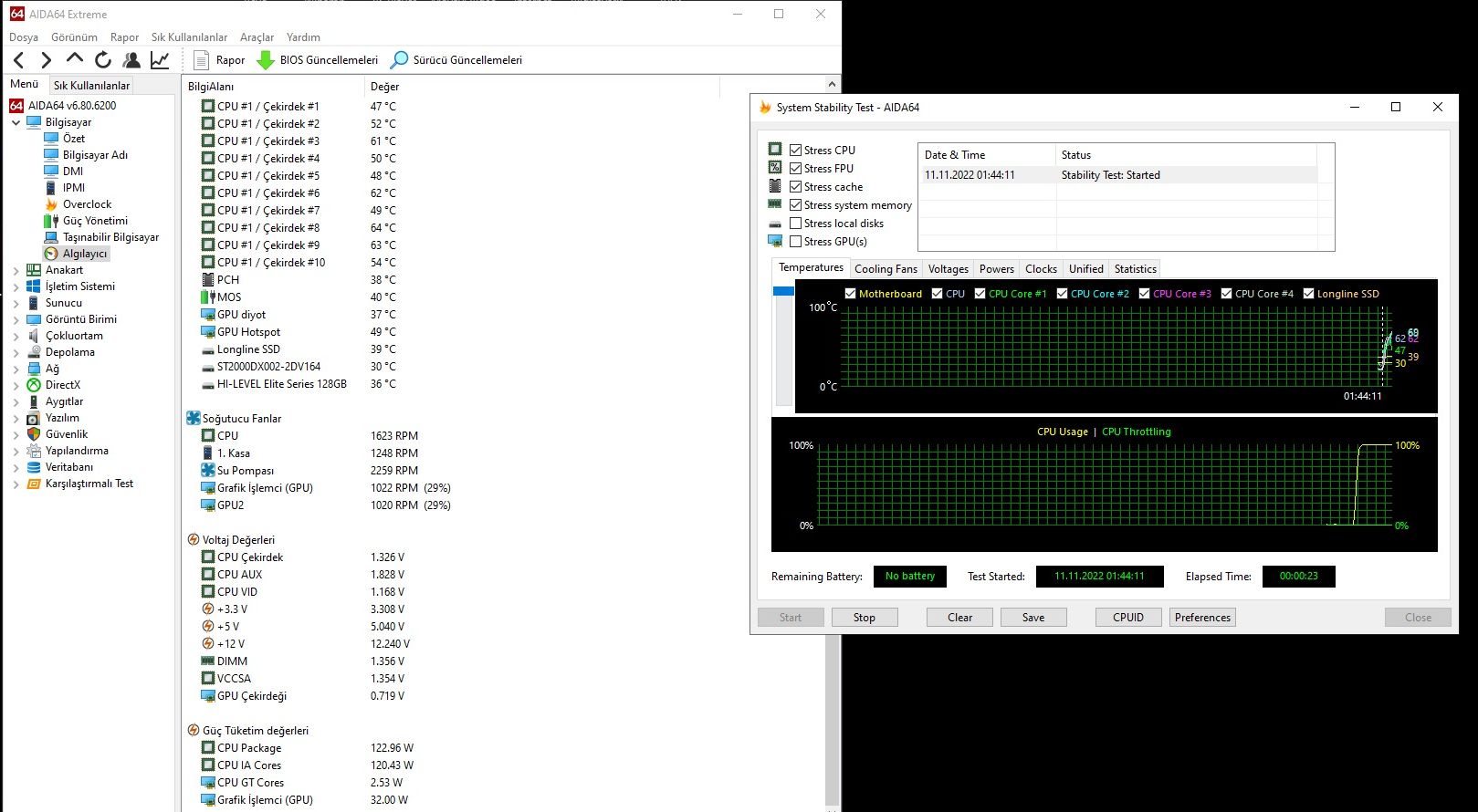
Task: Click the Voltaj Değerleri section icon
Action: 194,540
